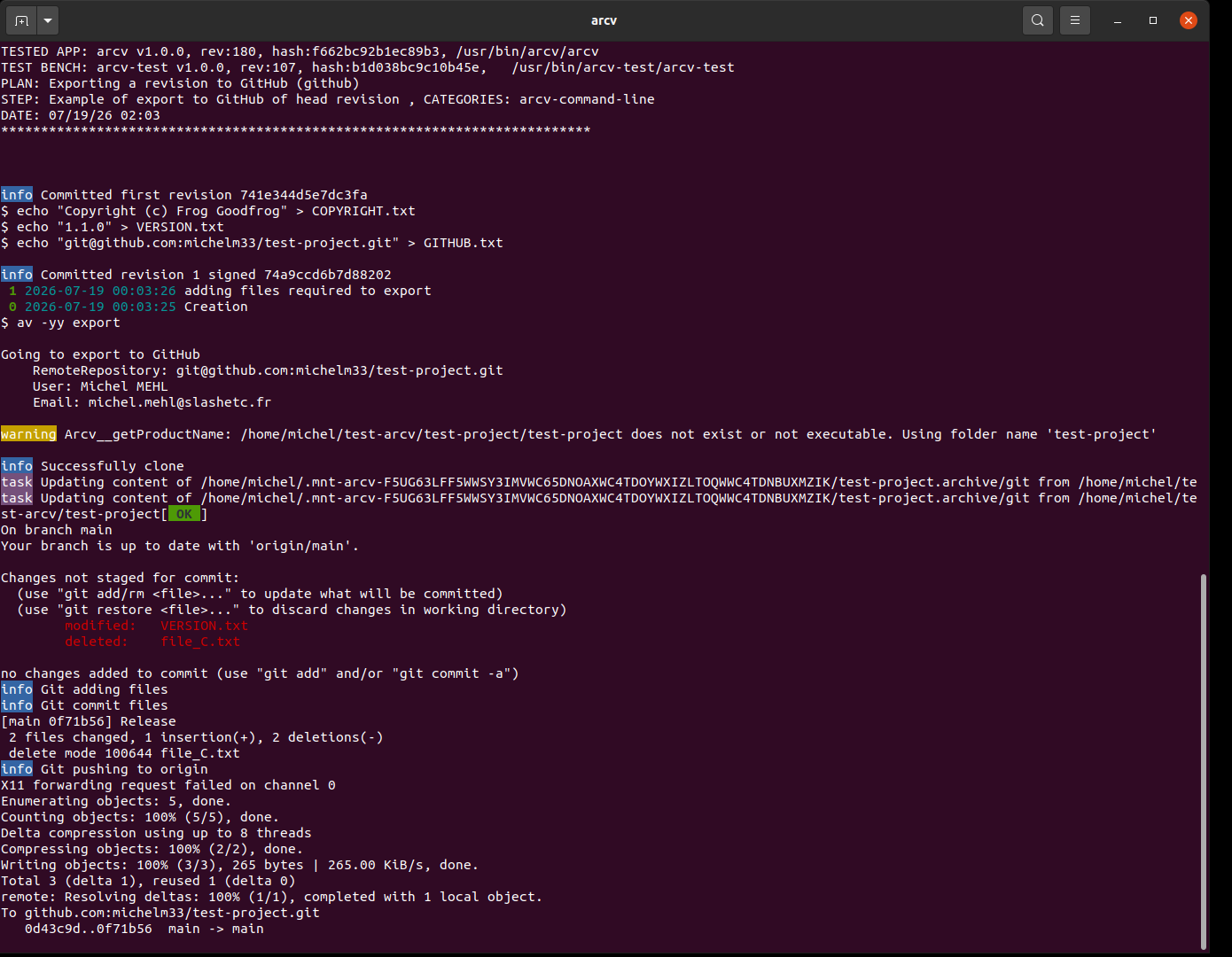Open terminal search
Viewport: 1232px width, 957px height.
point(1038,19)
